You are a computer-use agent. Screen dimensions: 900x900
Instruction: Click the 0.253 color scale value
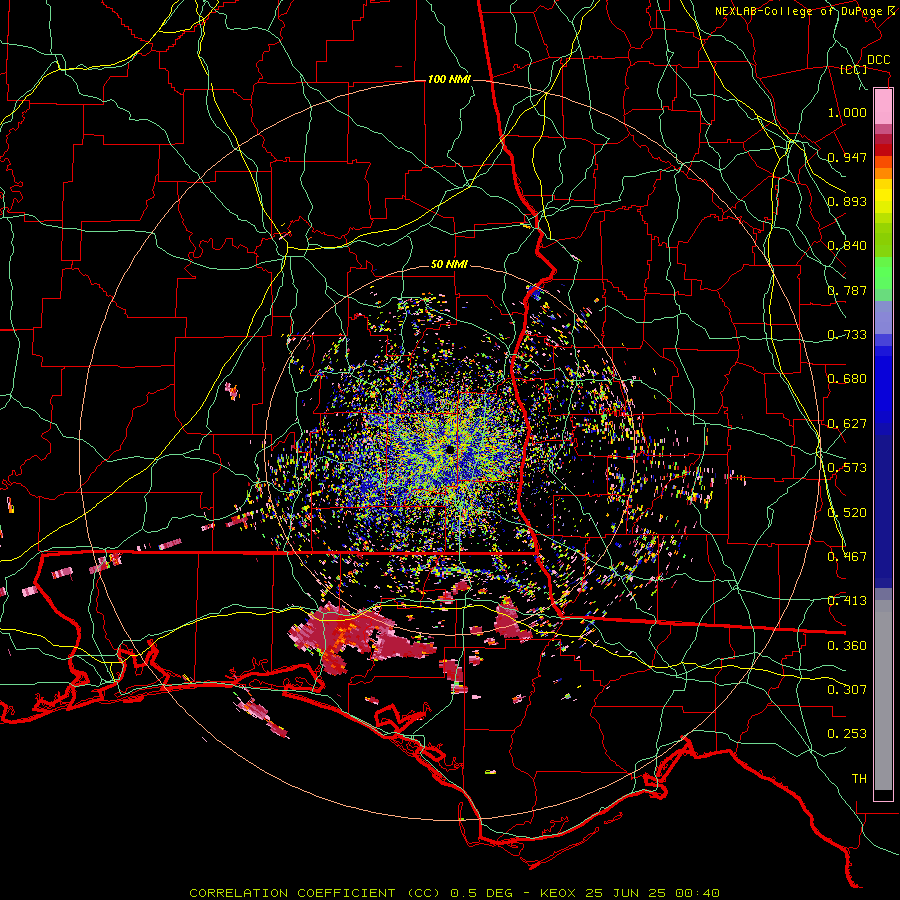pyautogui.click(x=847, y=734)
